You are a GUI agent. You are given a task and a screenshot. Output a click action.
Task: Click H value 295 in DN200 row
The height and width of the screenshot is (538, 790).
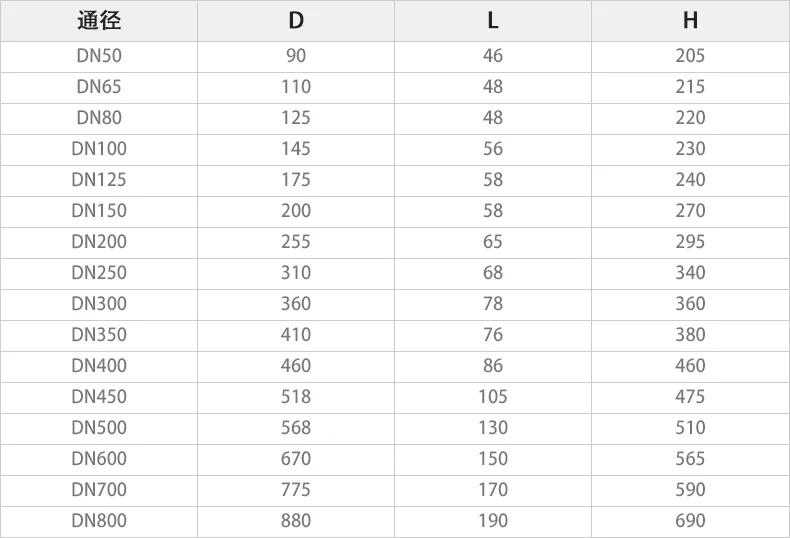coord(690,242)
